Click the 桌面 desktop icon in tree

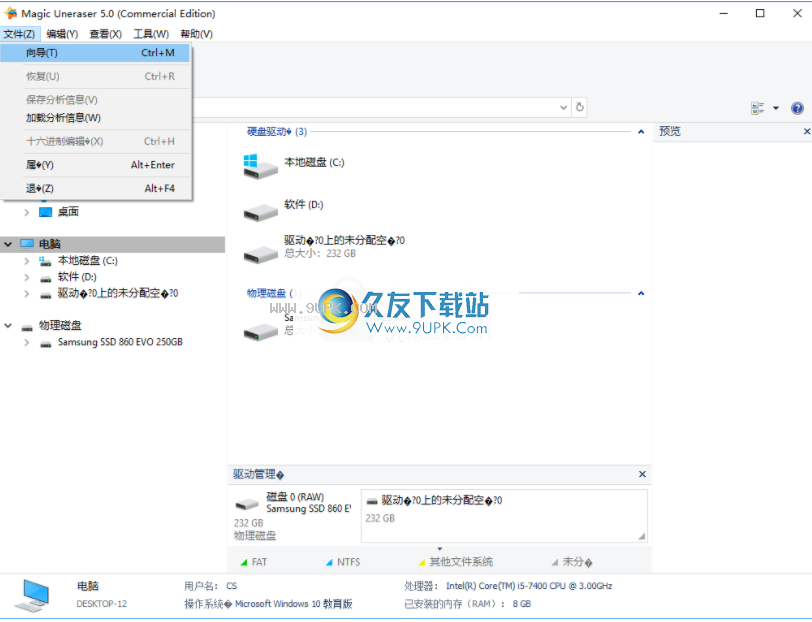tap(46, 212)
